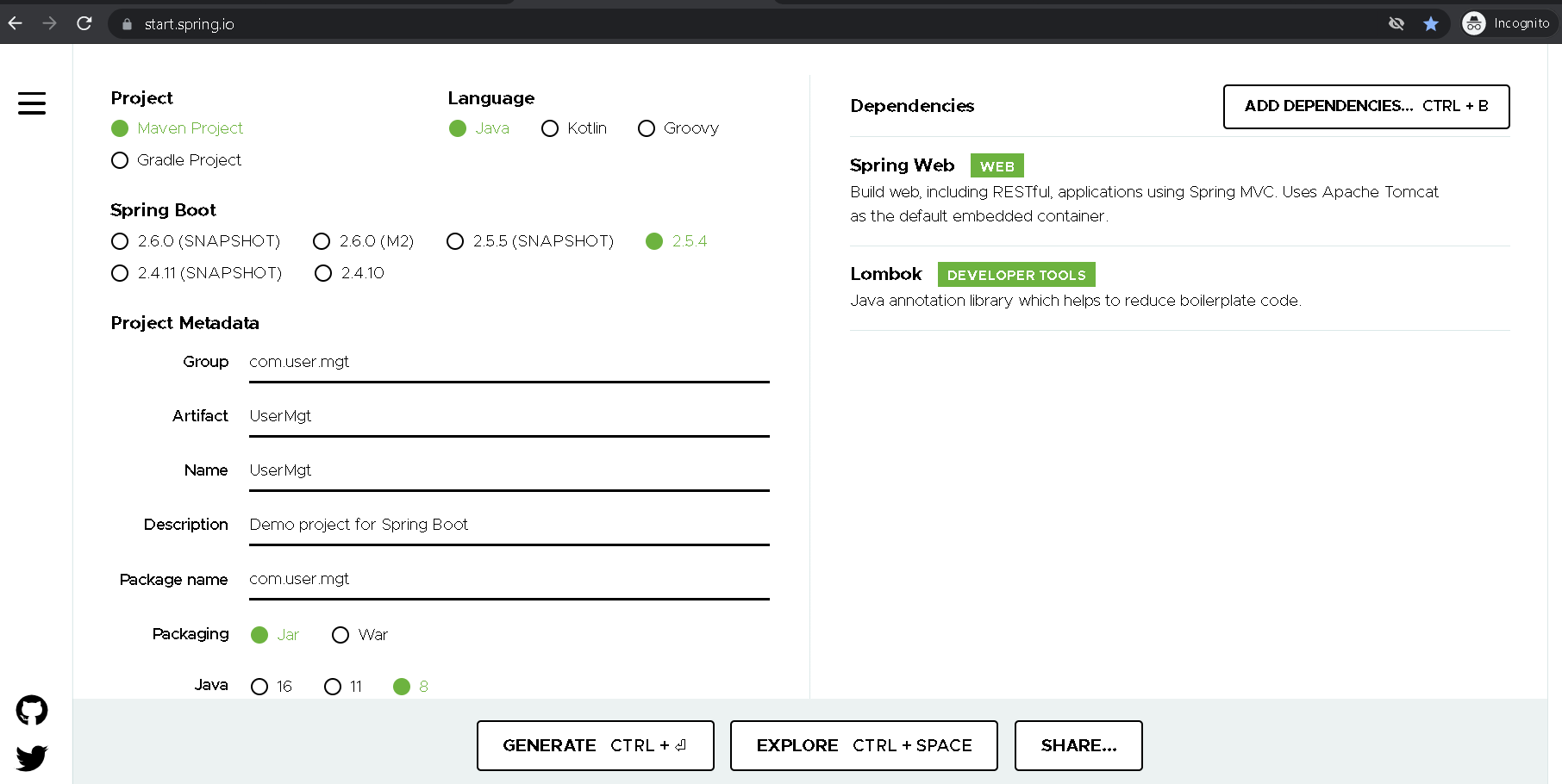Click the page reload icon
This screenshot has width=1562, height=784.
coord(84,23)
